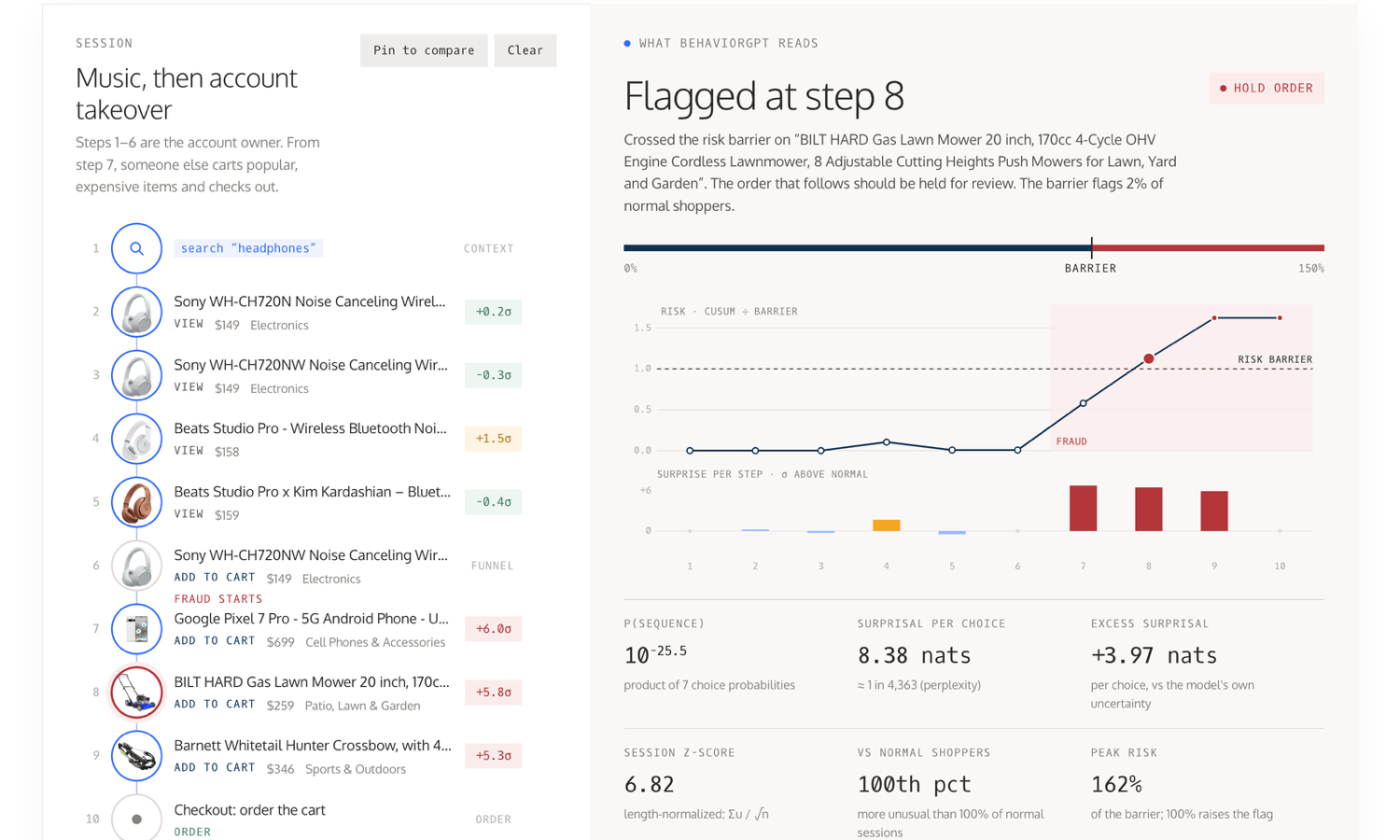The width and height of the screenshot is (1400, 840).
Task: Click the red step 9 surprise bar
Action: point(1214,511)
